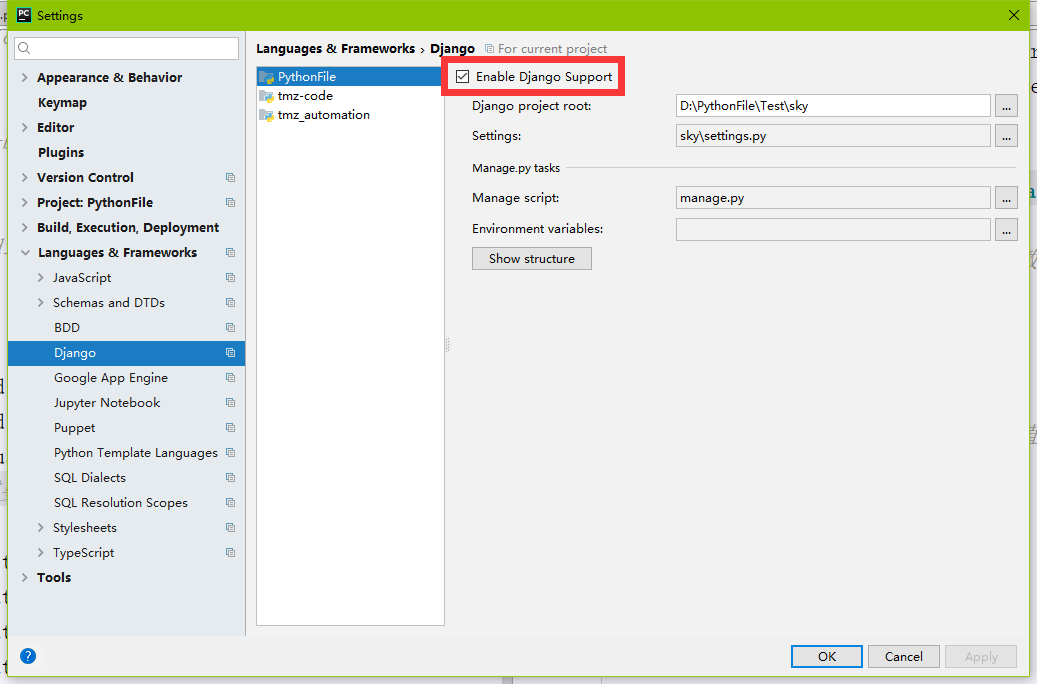Open the help question mark icon
Screen dimensions: 1037x684
(28, 656)
